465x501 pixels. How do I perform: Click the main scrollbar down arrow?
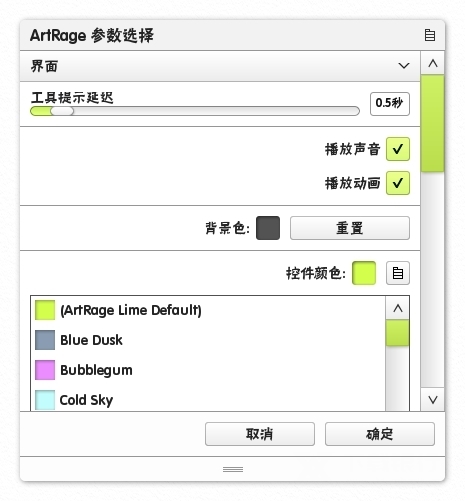pyautogui.click(x=432, y=399)
